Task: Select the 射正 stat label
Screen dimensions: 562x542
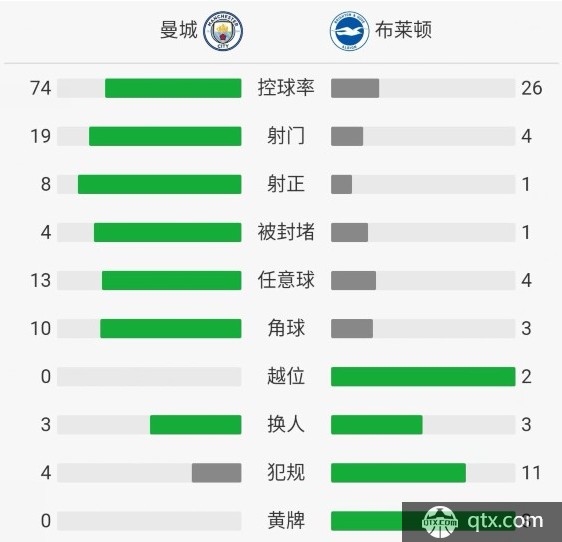Action: 286,184
